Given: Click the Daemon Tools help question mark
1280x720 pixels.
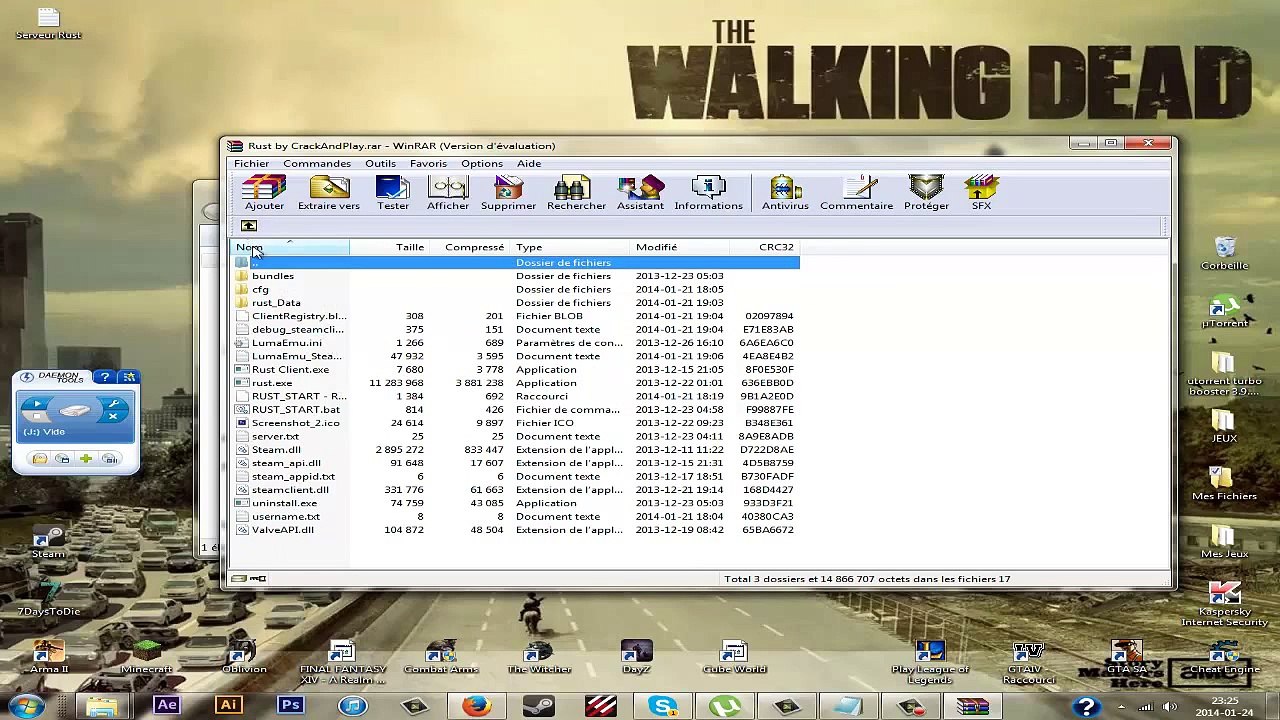Looking at the screenshot, I should point(105,377).
